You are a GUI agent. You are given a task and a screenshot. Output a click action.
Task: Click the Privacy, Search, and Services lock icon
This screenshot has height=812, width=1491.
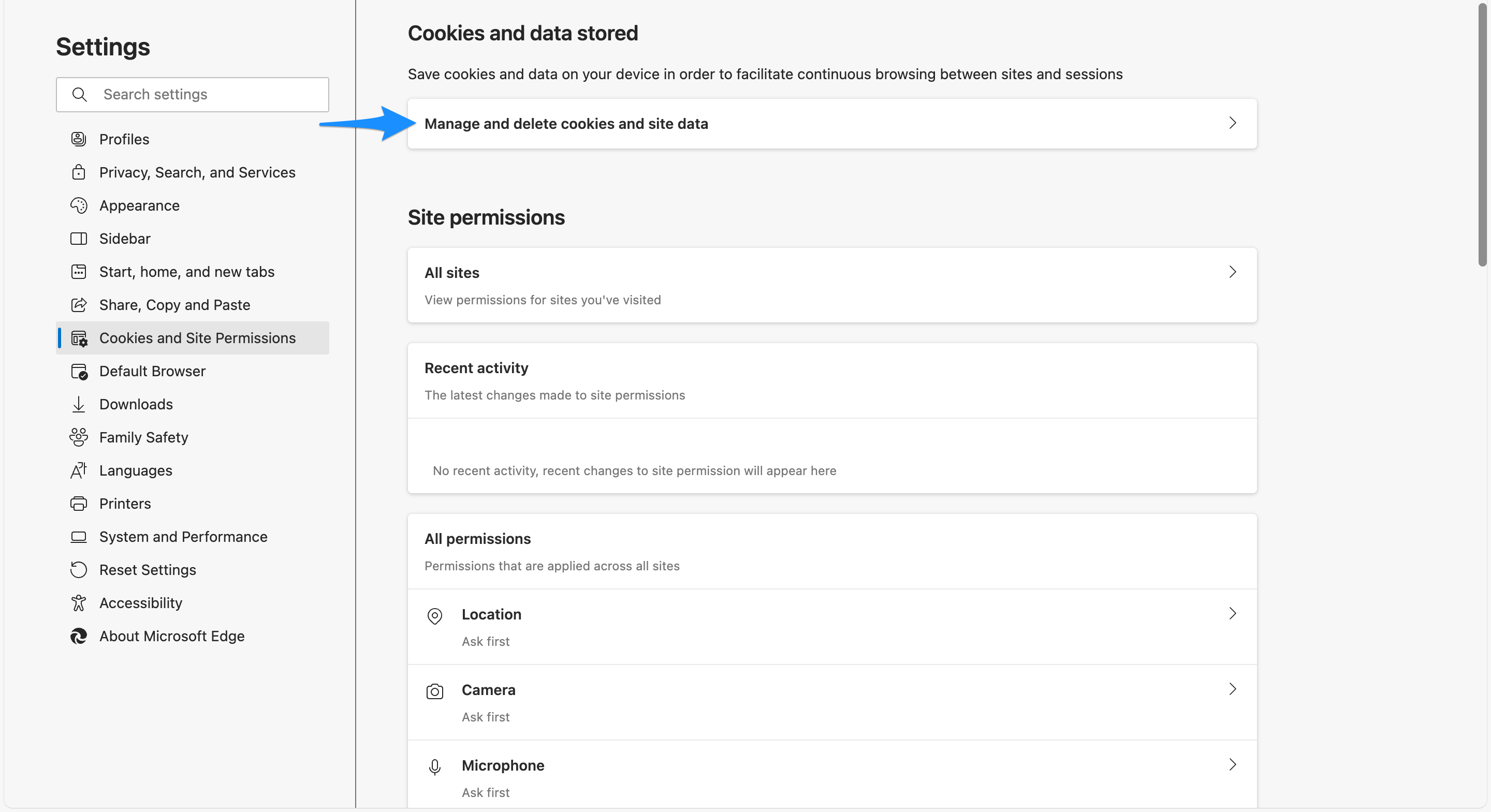point(79,172)
